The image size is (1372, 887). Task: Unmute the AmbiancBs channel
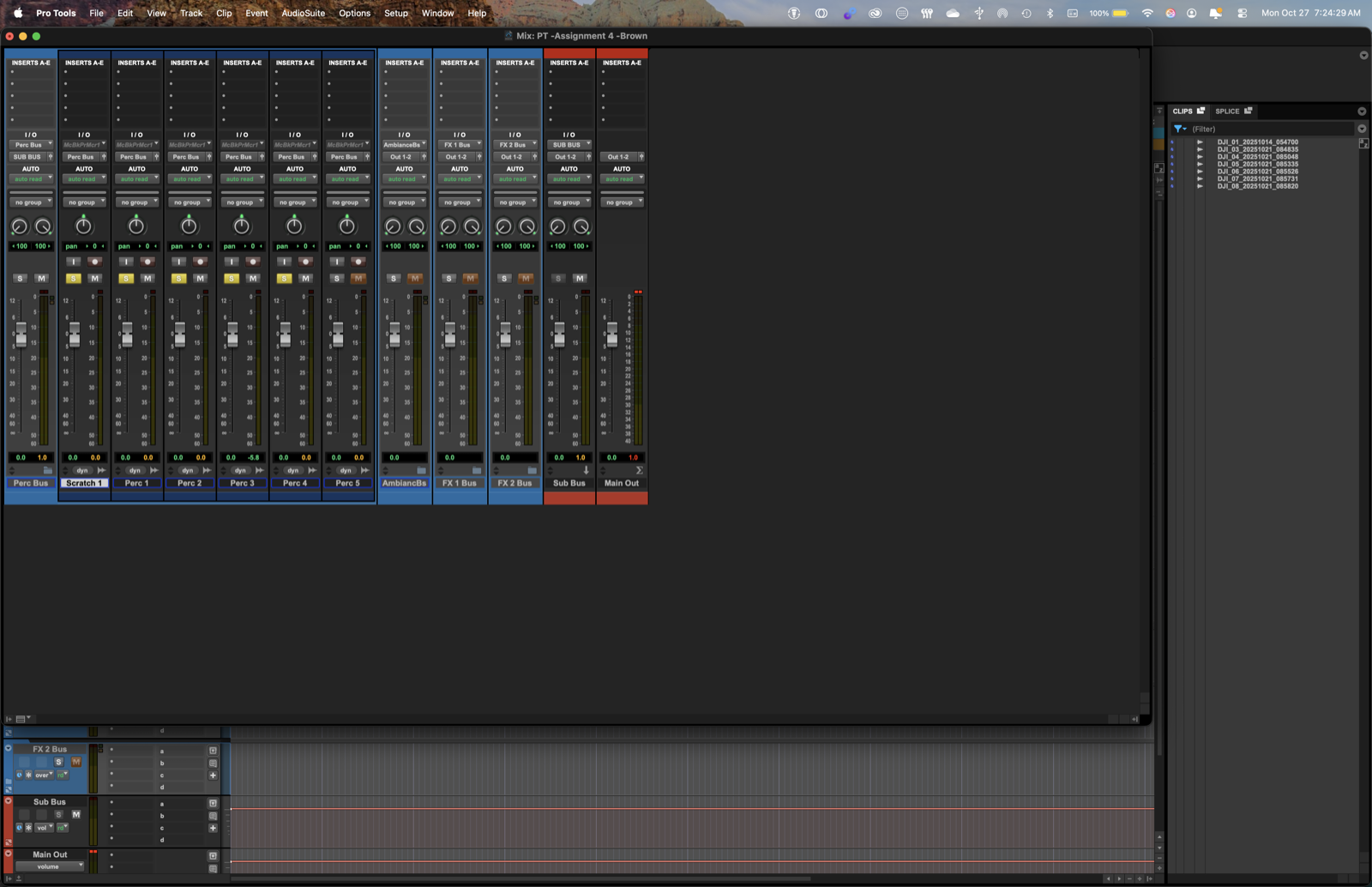(x=415, y=278)
